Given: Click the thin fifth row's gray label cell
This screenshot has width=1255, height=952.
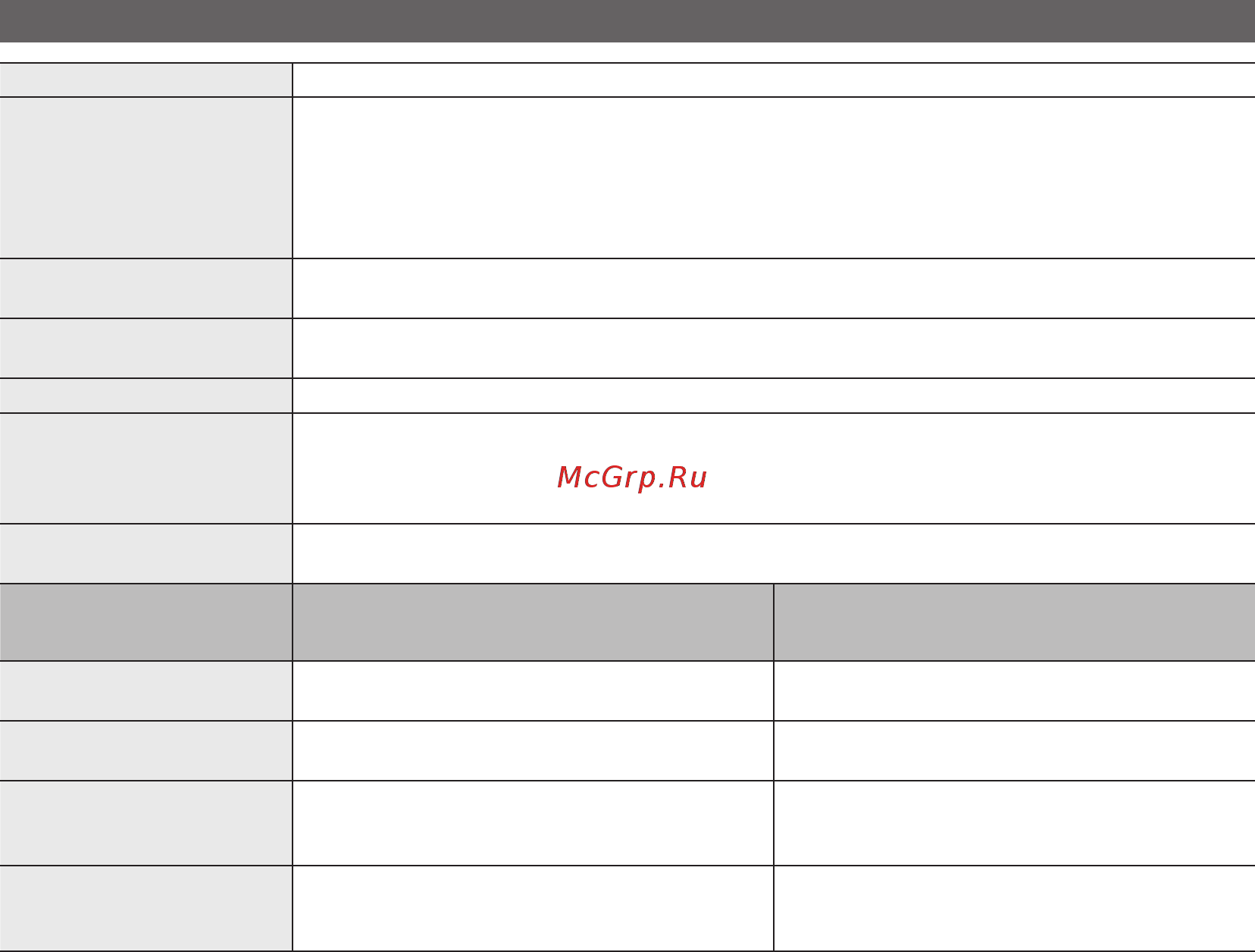Looking at the screenshot, I should 146,396.
